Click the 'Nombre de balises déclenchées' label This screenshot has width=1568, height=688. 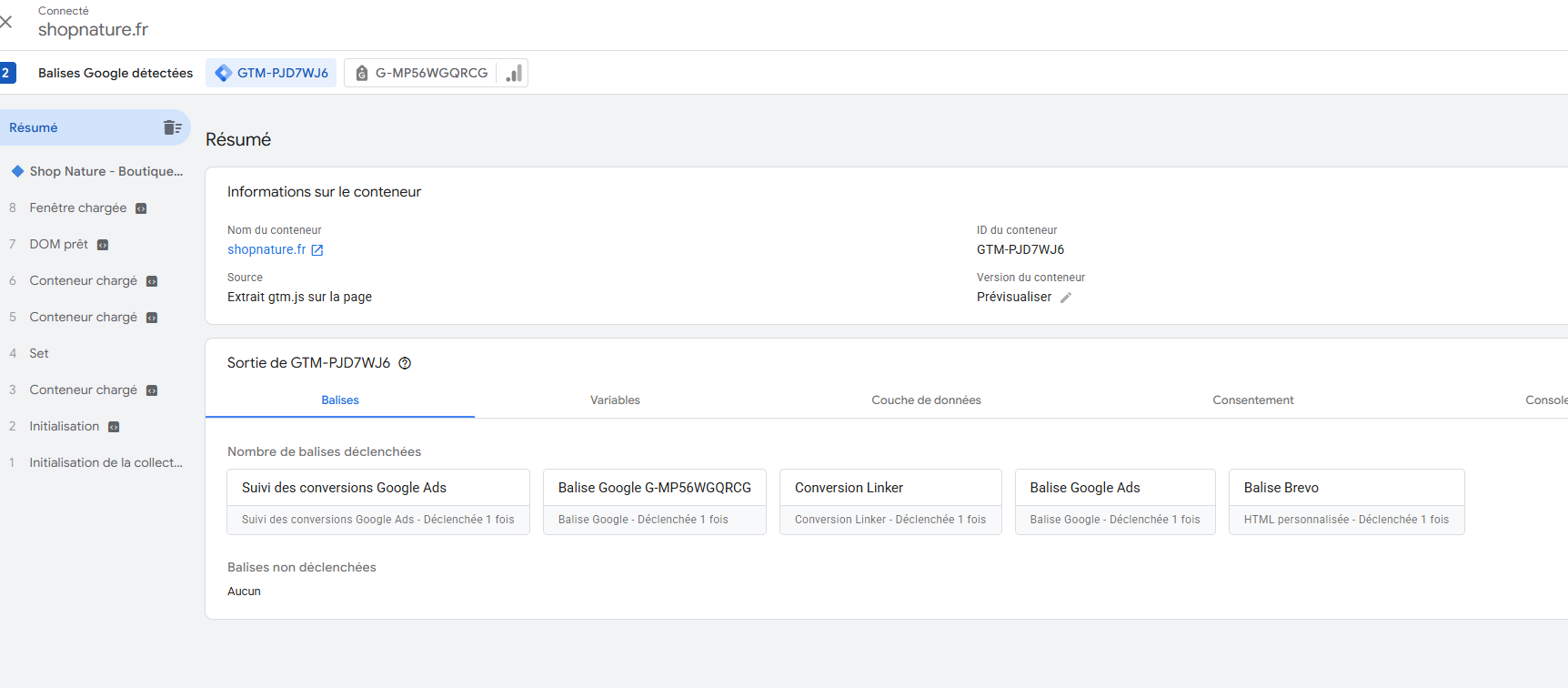point(324,451)
